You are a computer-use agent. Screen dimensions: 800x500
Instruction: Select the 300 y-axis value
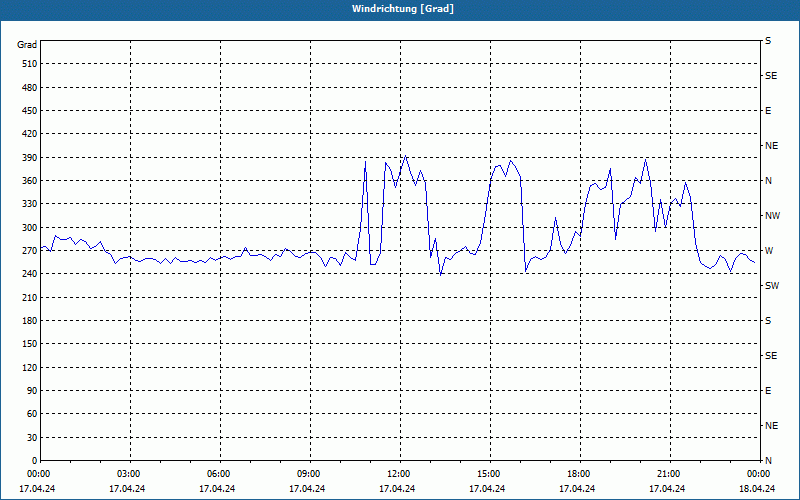click(30, 228)
